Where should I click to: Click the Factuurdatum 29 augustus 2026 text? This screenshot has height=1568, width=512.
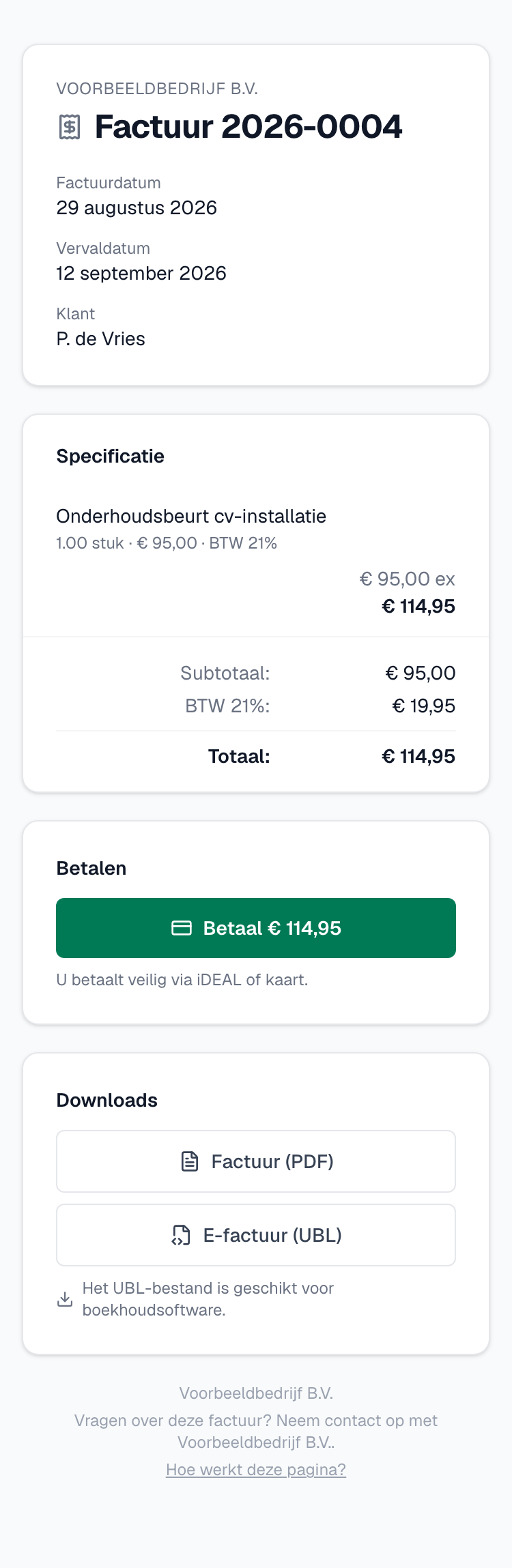pos(137,207)
